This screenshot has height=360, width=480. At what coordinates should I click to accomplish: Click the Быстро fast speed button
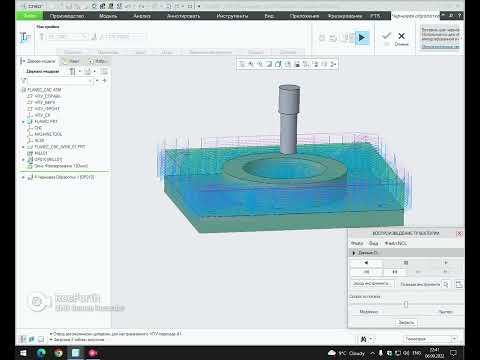(445, 312)
